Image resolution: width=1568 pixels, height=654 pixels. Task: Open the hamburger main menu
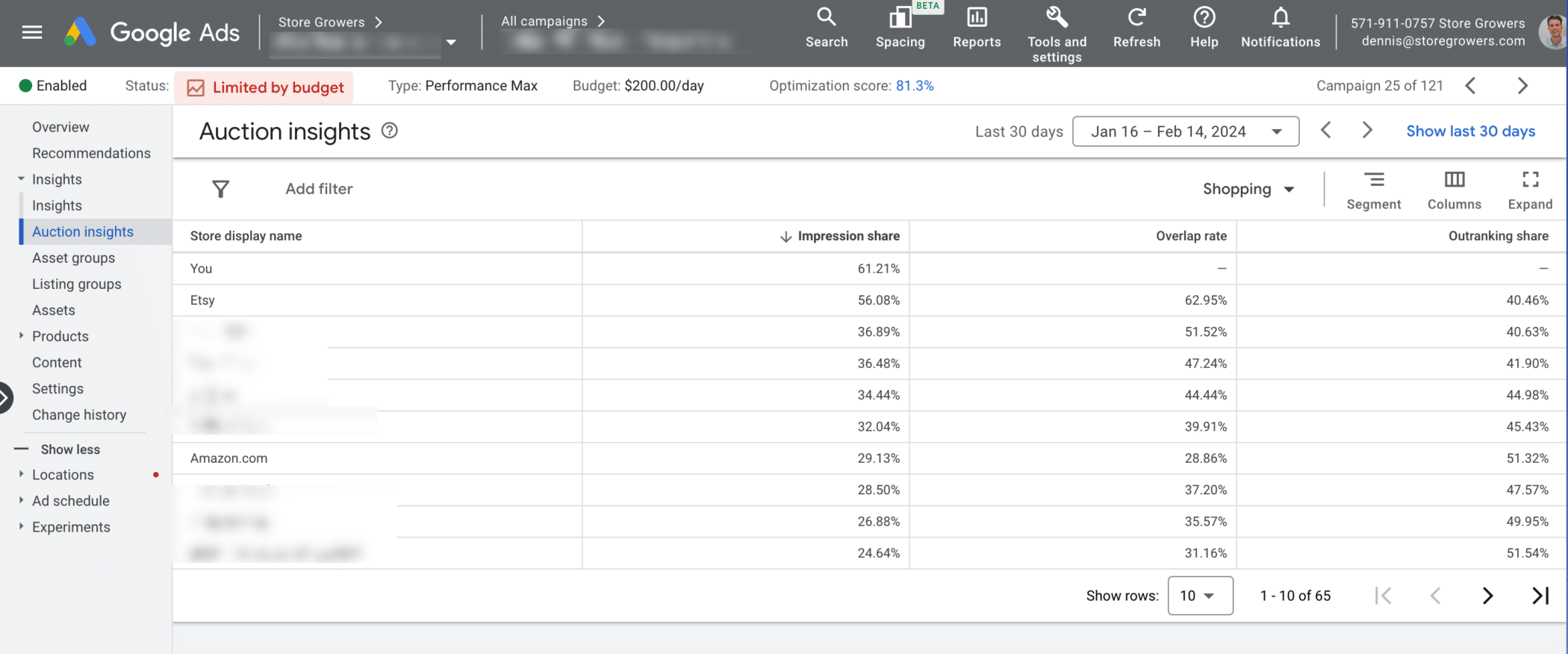(x=32, y=32)
